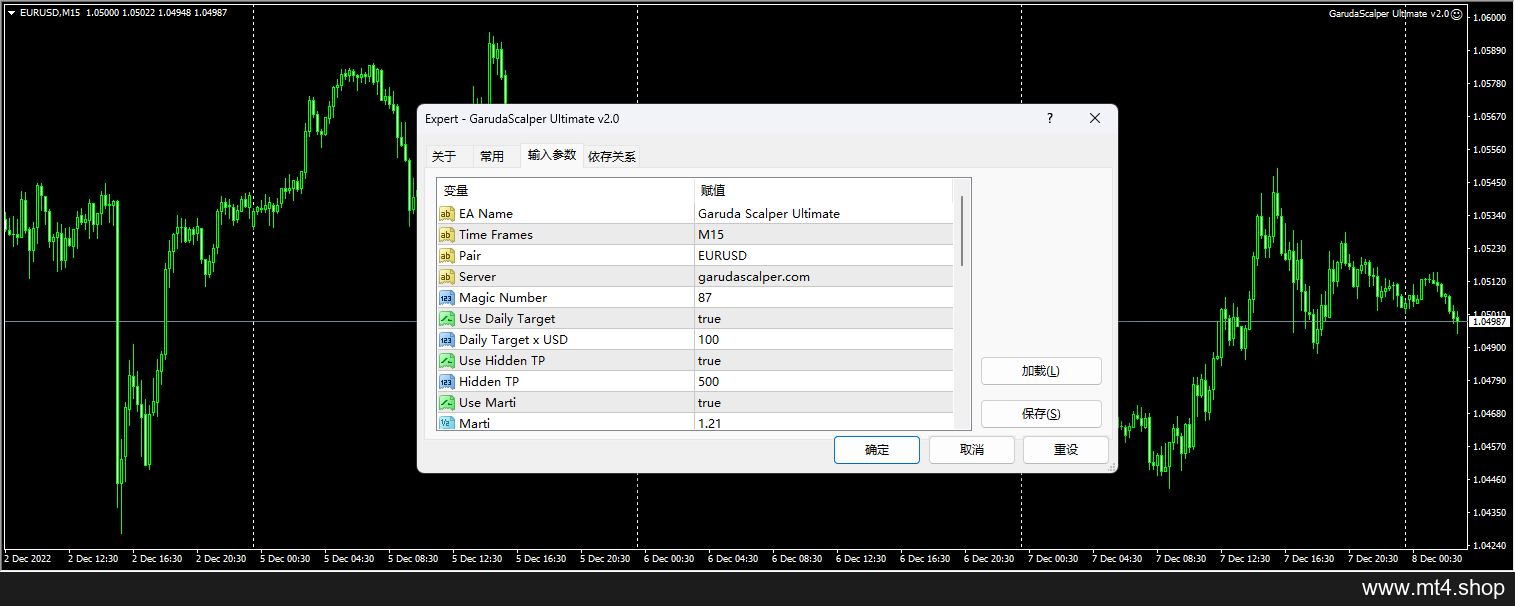Click the string icon beside EA Name

(x=447, y=214)
